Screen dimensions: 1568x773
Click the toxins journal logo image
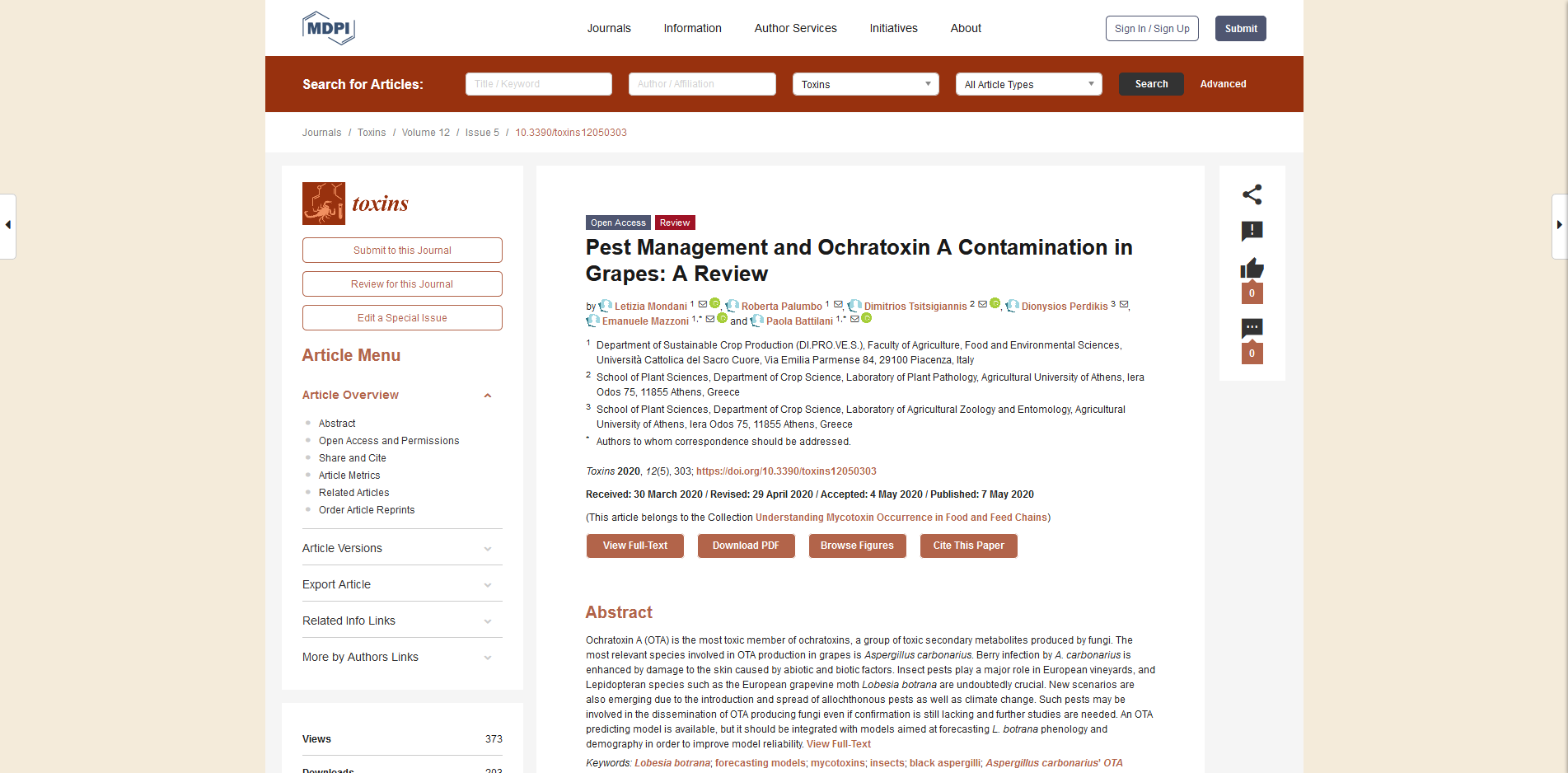click(x=324, y=204)
